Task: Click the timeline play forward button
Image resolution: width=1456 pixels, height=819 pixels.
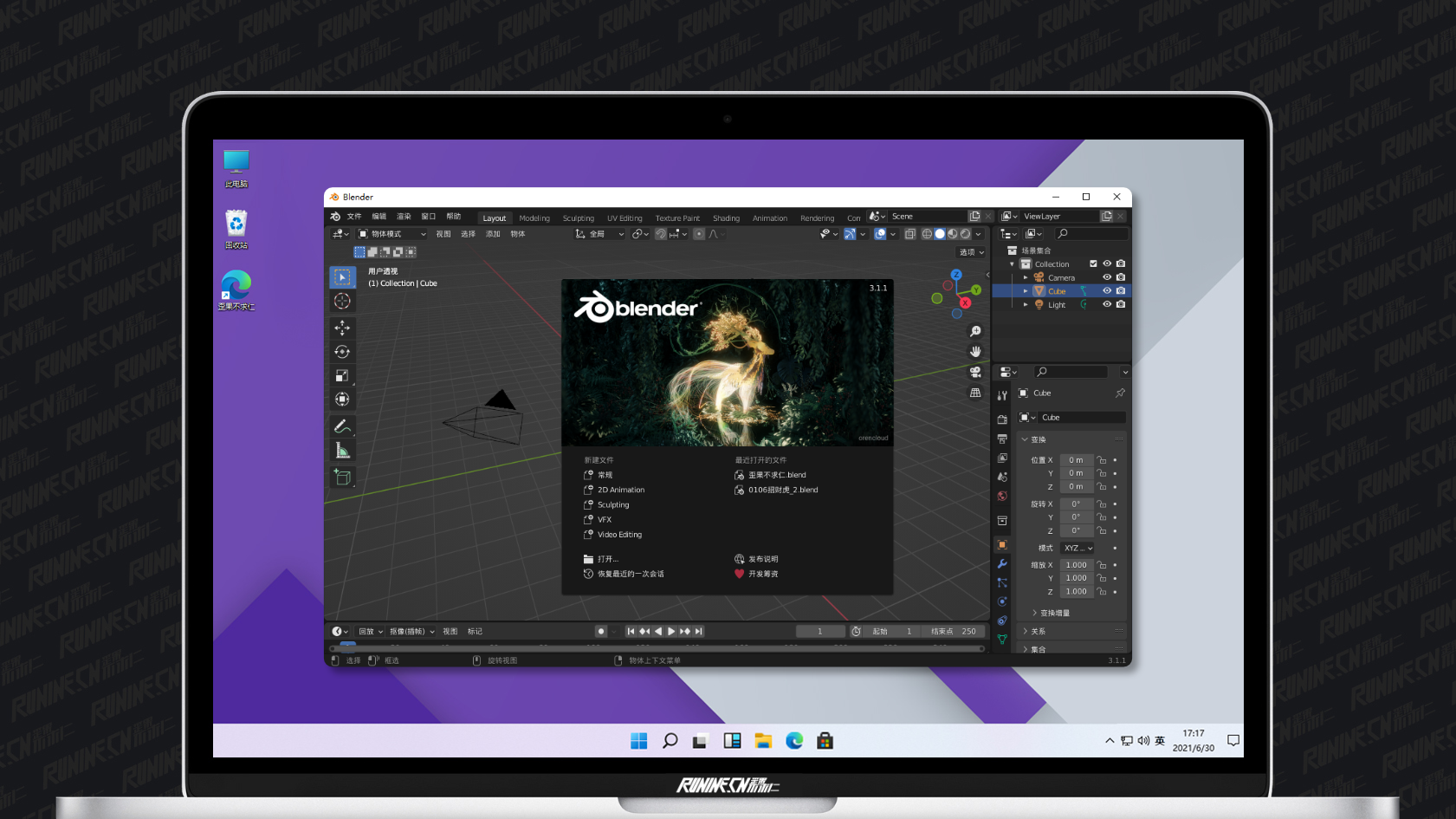Action: pyautogui.click(x=671, y=631)
